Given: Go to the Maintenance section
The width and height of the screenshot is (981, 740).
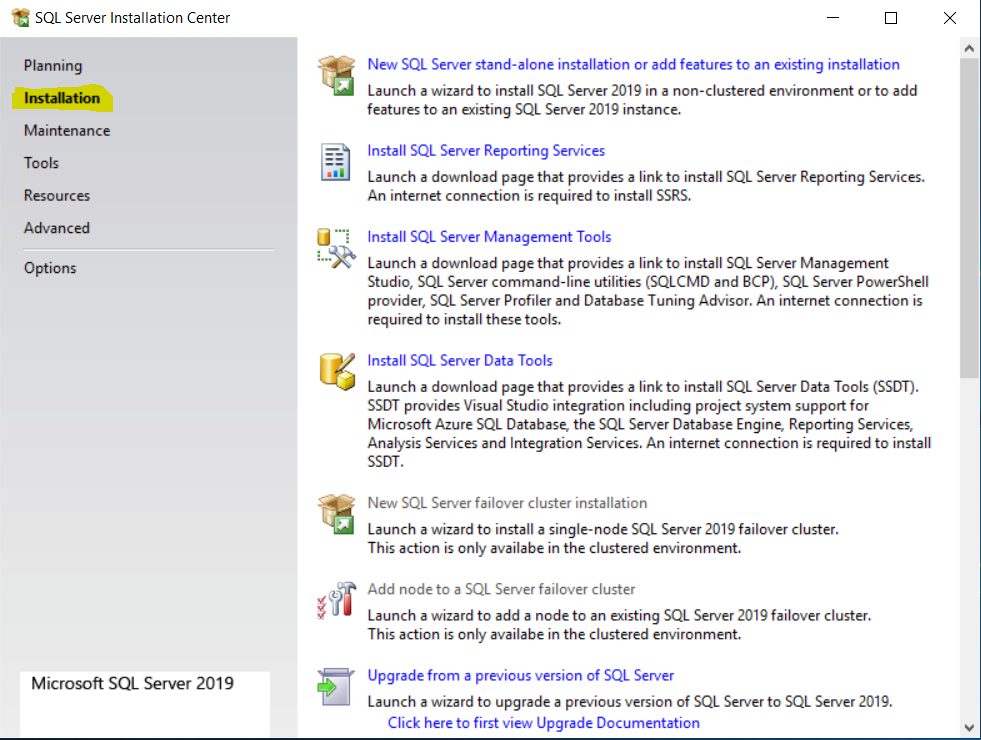Looking at the screenshot, I should click(67, 131).
